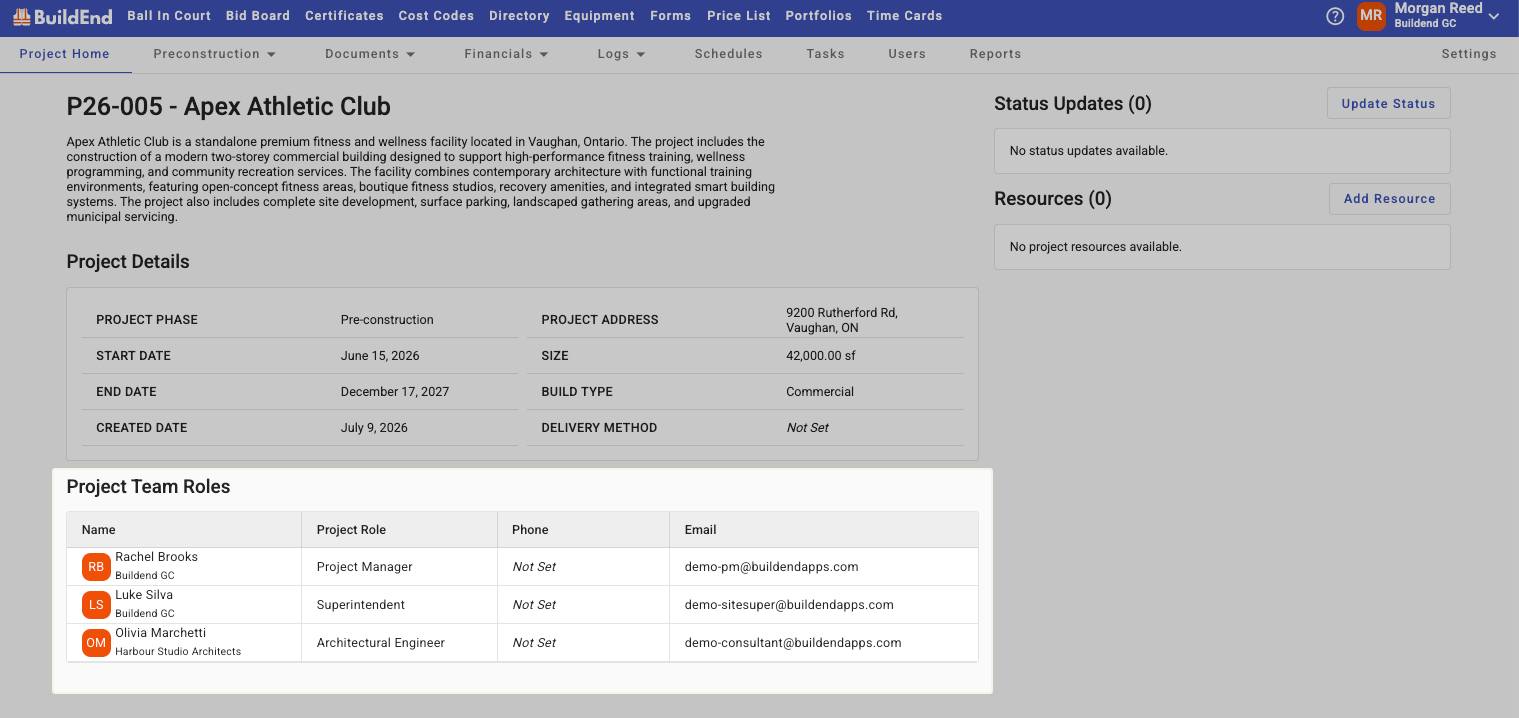The height and width of the screenshot is (718, 1519).
Task: Click the Status Updates (0) heading
Action: pyautogui.click(x=1073, y=104)
